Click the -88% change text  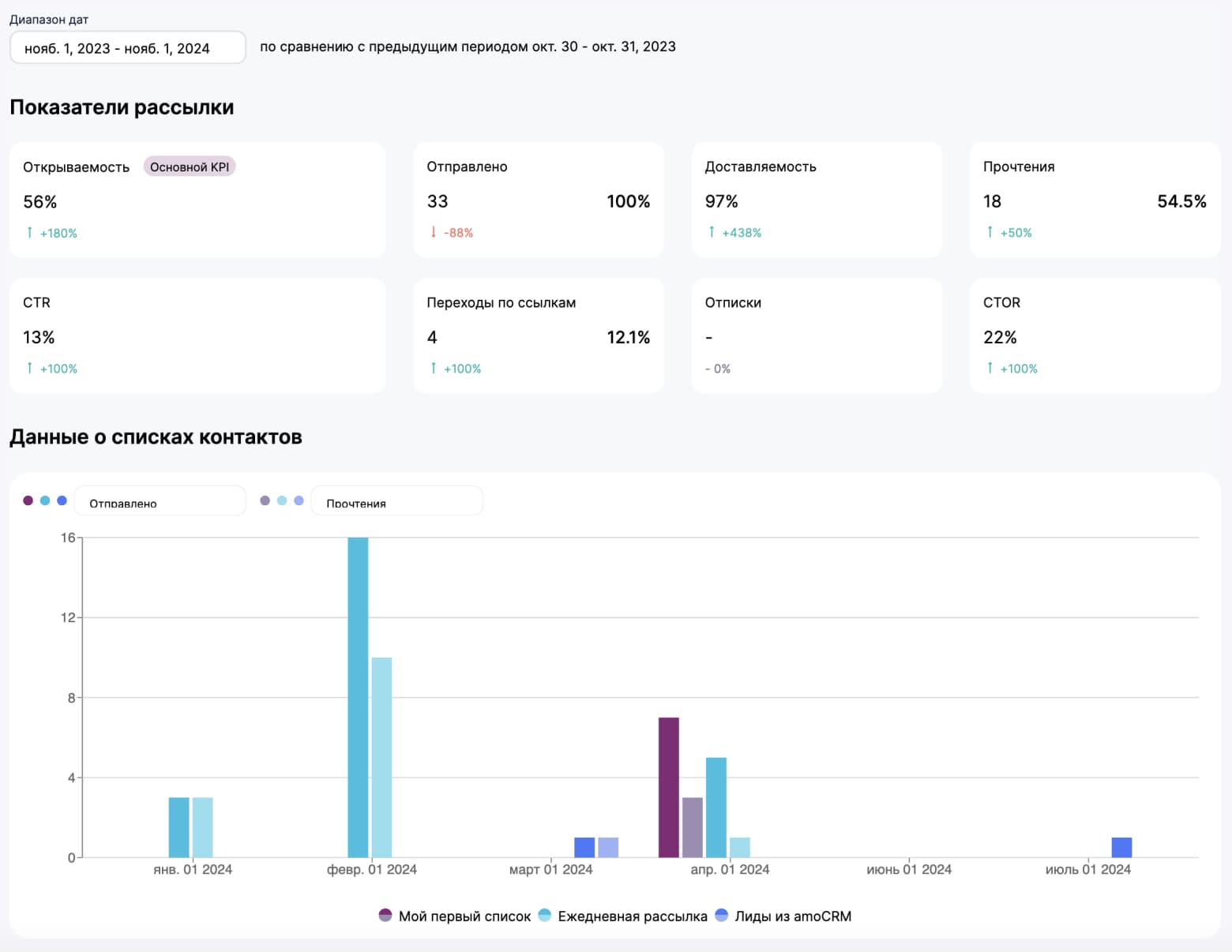[x=458, y=233]
